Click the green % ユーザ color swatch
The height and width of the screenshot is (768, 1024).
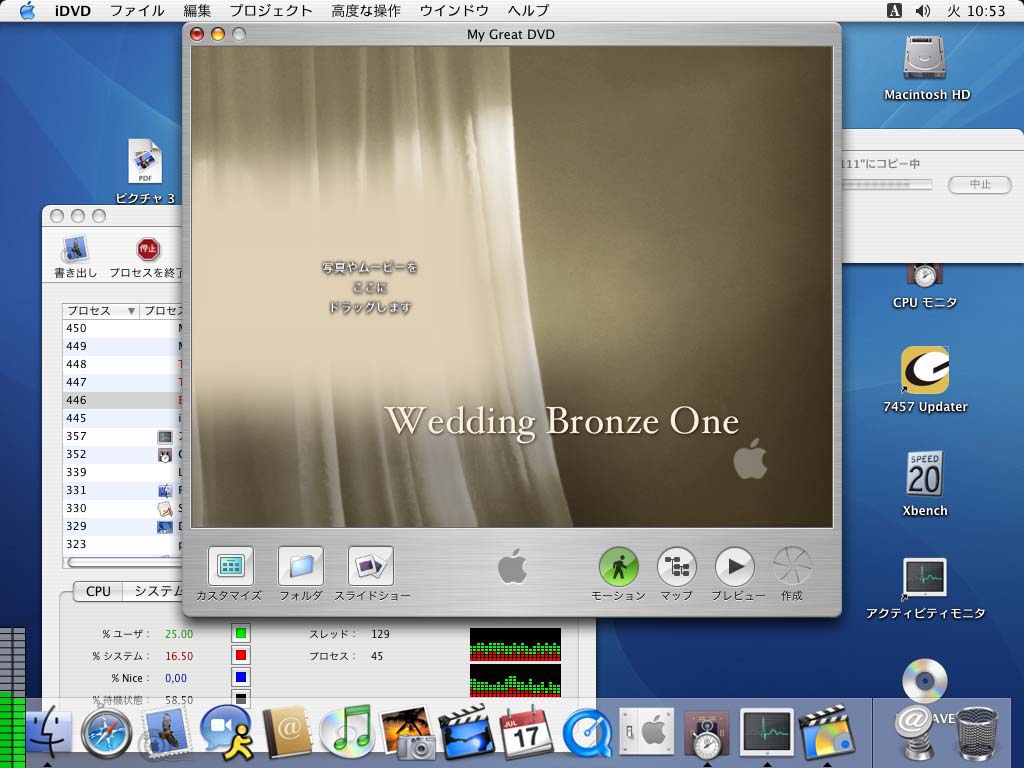point(241,633)
